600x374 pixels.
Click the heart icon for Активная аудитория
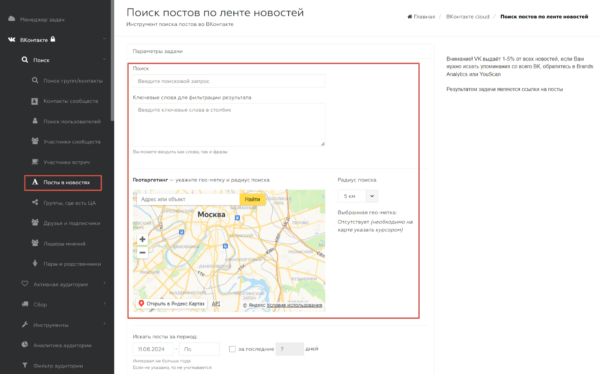point(25,284)
